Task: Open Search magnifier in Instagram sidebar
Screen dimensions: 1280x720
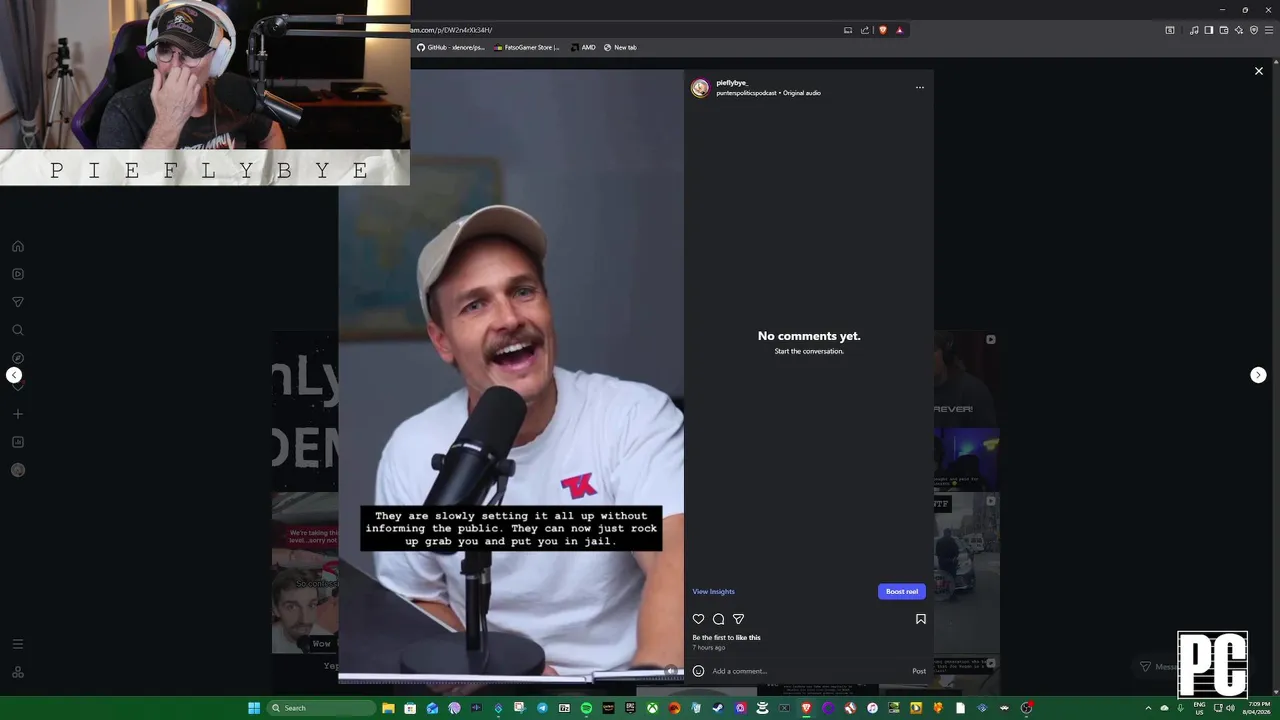Action: (x=17, y=330)
